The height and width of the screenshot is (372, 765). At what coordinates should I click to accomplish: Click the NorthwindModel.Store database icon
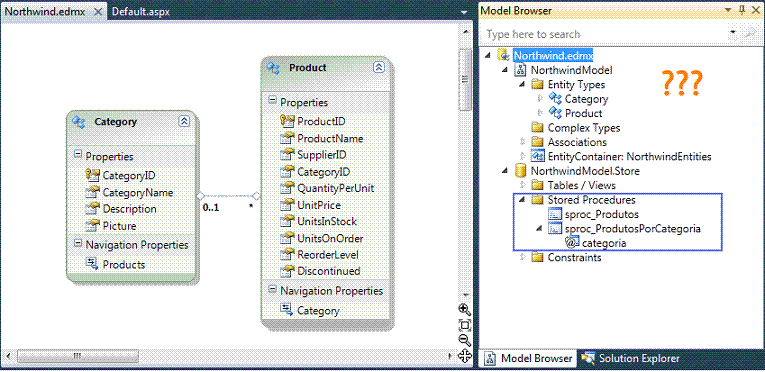tap(521, 171)
